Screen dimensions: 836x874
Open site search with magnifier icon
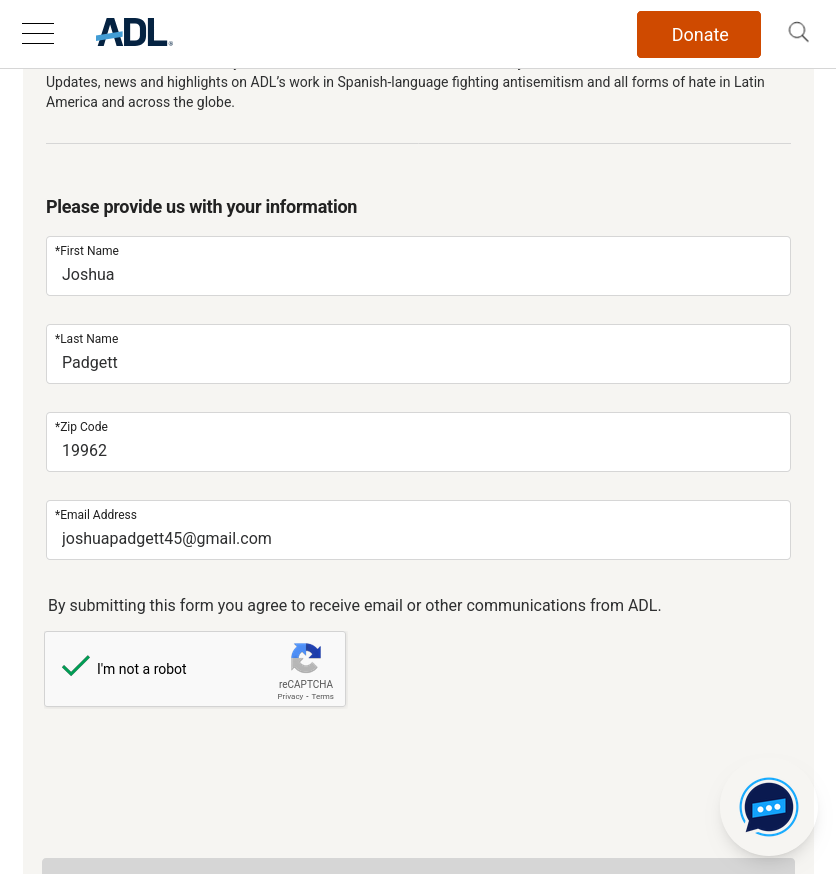tap(798, 32)
